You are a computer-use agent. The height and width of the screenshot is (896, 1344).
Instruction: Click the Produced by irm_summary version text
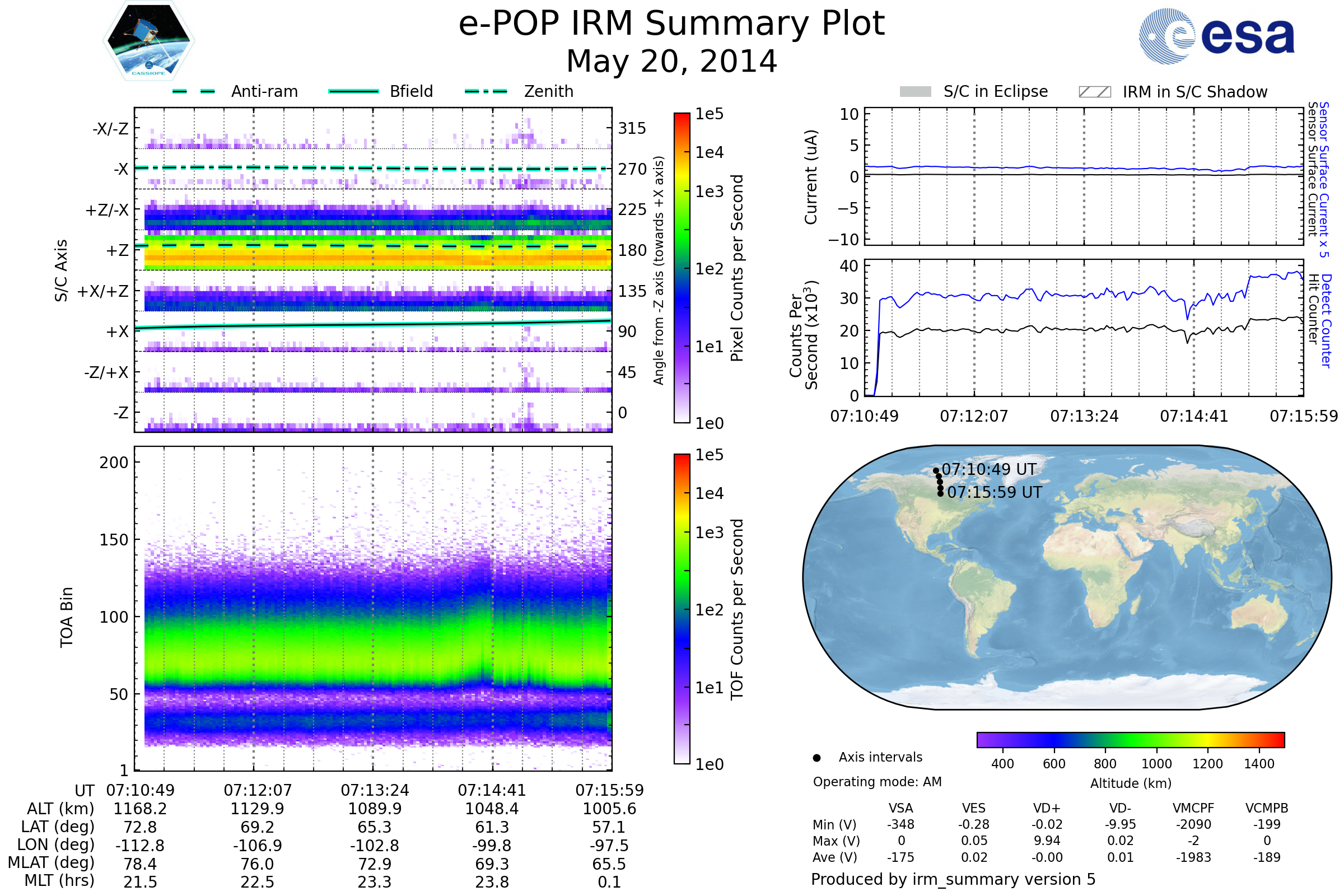(953, 879)
